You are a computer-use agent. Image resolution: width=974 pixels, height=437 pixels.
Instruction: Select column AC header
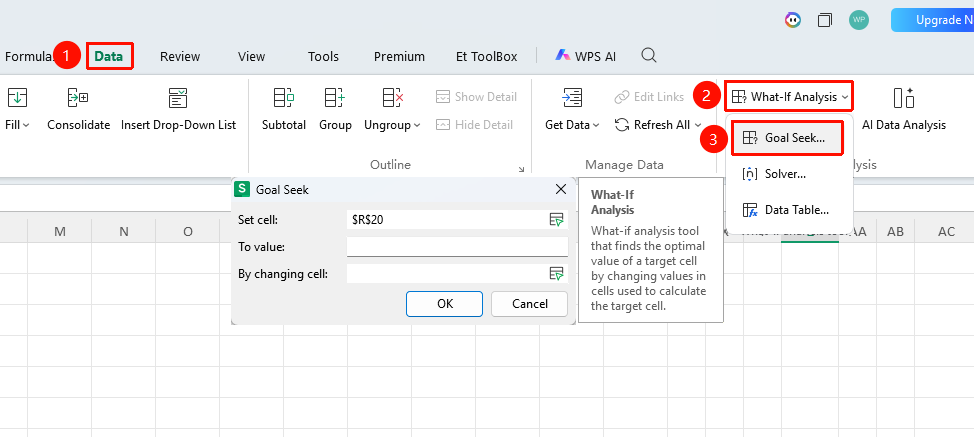point(946,232)
